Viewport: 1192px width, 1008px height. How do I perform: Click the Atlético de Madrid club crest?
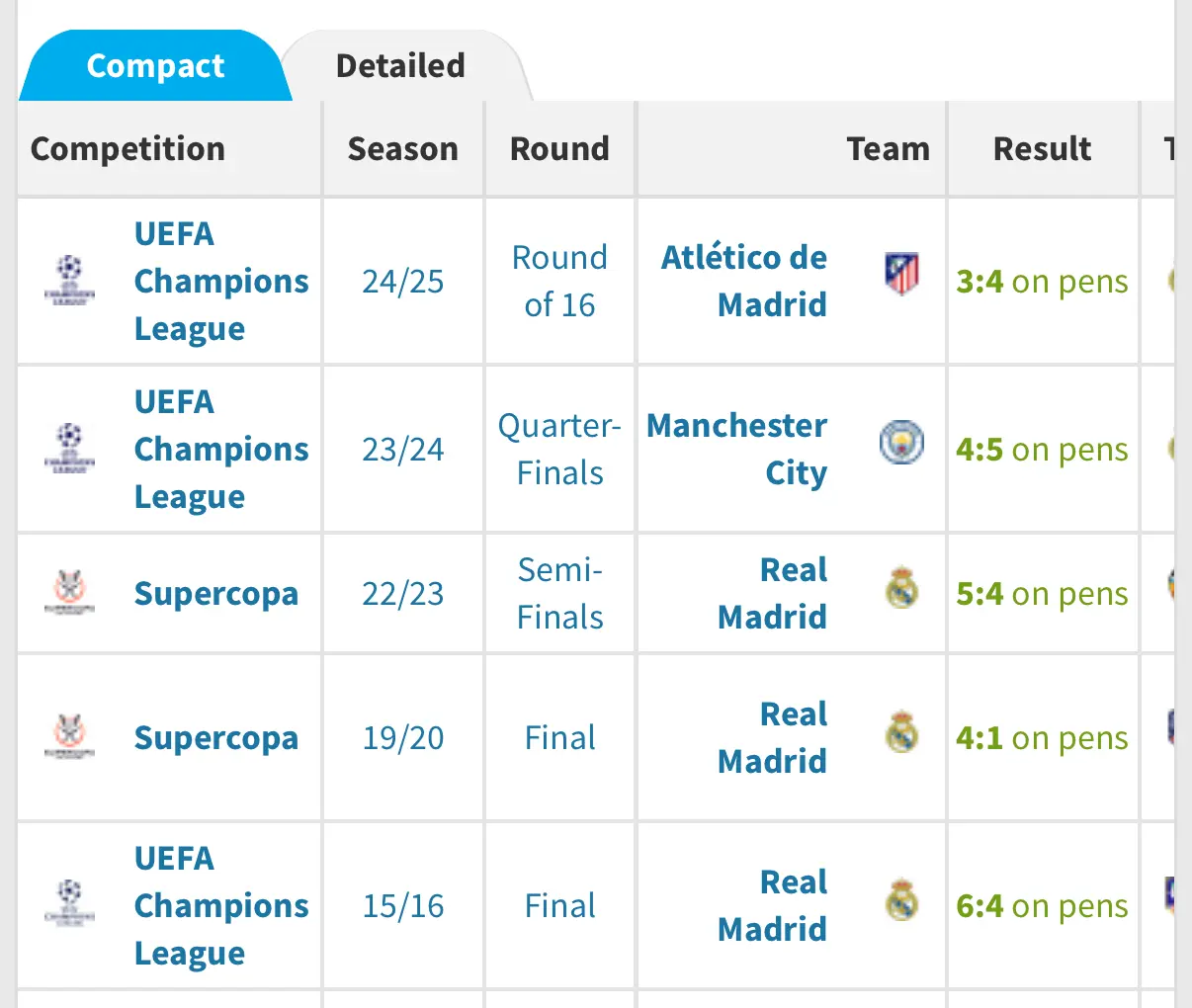901,274
